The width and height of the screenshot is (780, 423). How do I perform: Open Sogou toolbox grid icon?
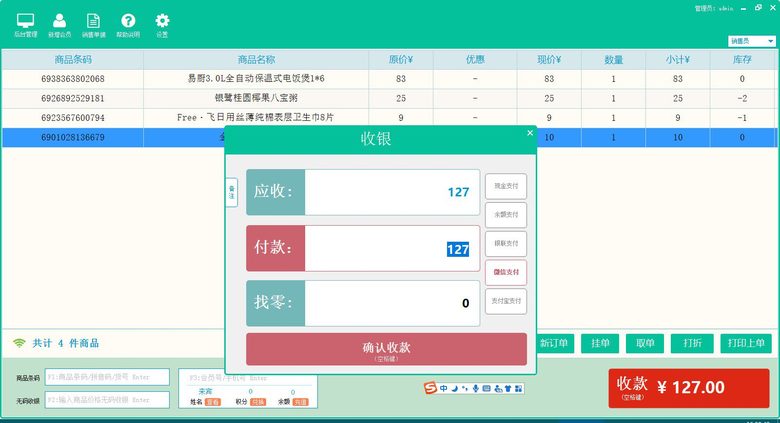518,388
